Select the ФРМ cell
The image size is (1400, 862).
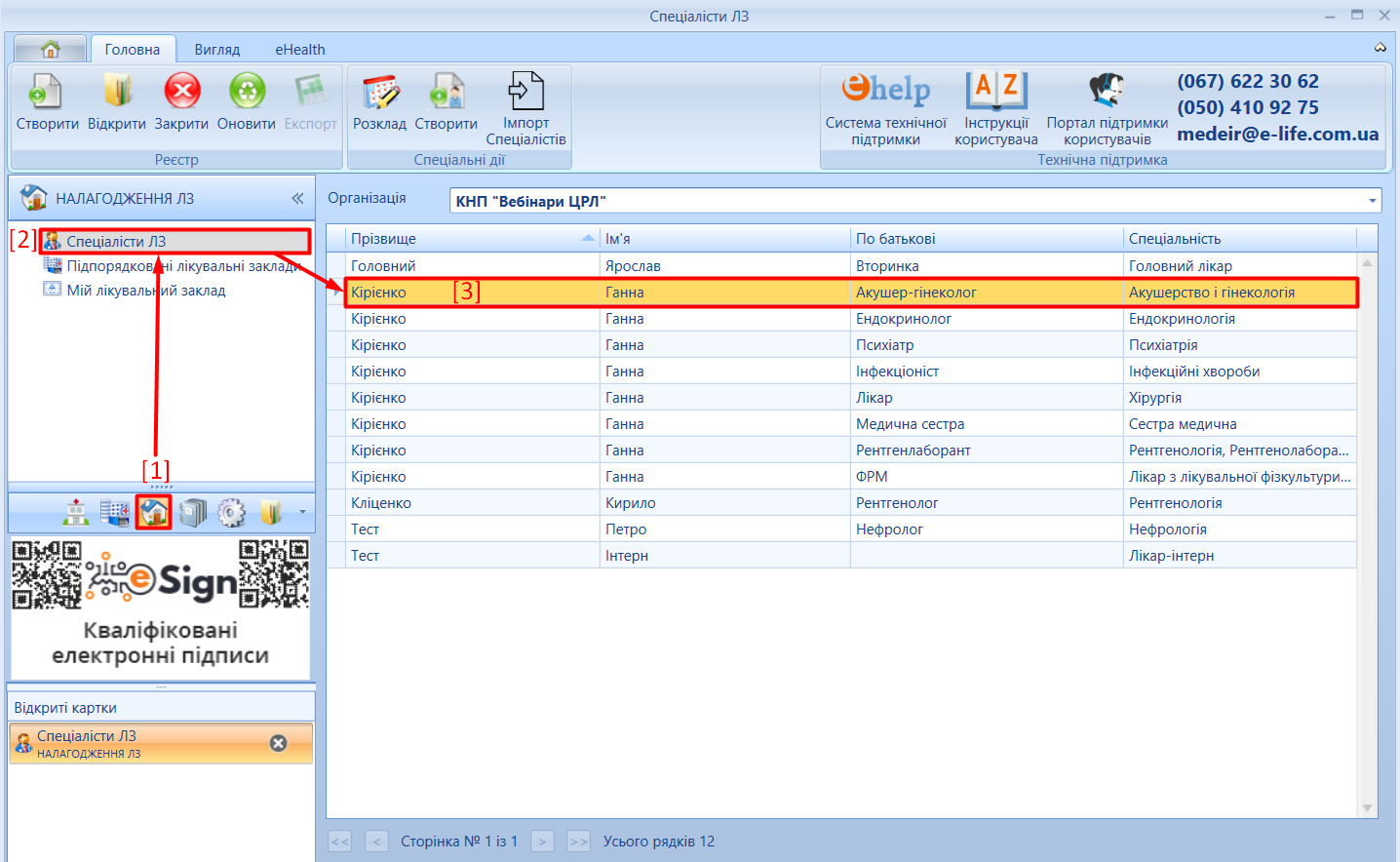(x=987, y=477)
